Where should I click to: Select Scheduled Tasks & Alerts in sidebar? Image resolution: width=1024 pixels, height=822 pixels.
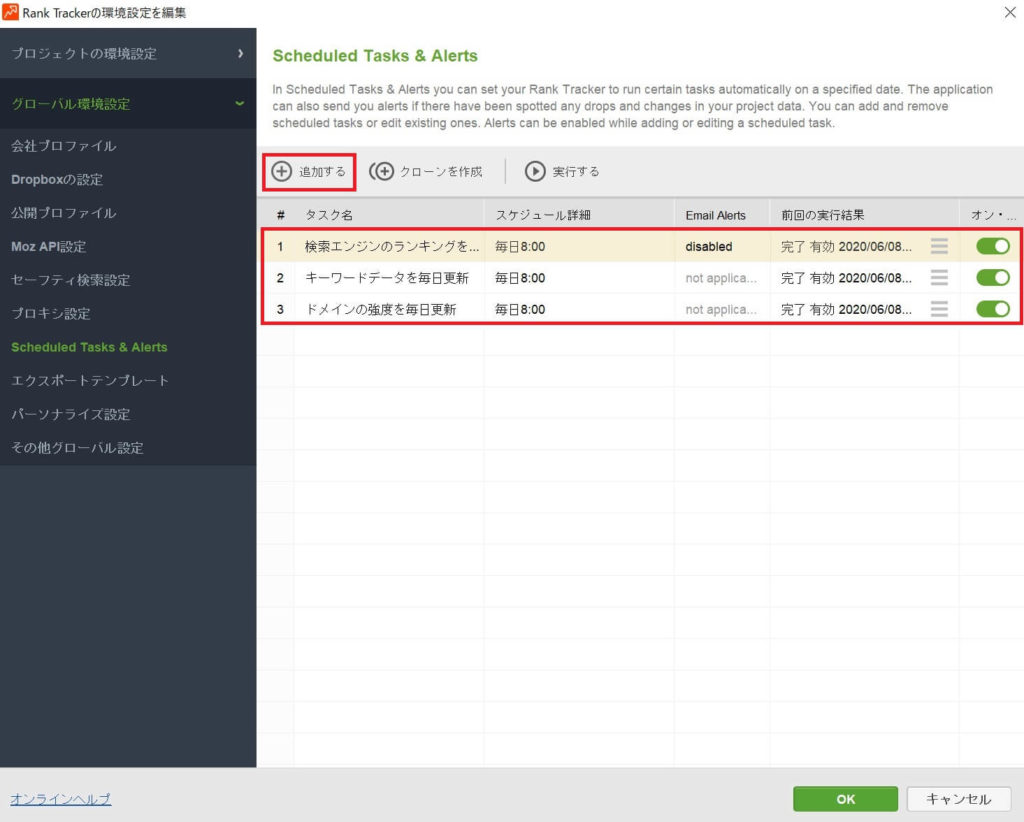tap(89, 347)
